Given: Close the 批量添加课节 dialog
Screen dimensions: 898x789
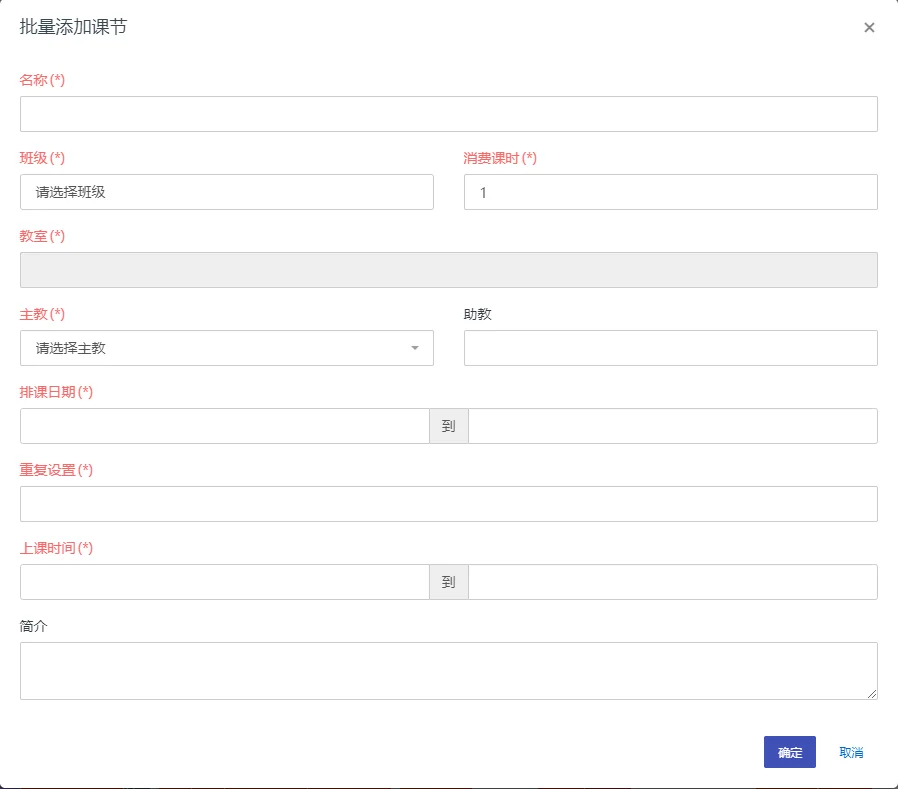Looking at the screenshot, I should point(869,27).
